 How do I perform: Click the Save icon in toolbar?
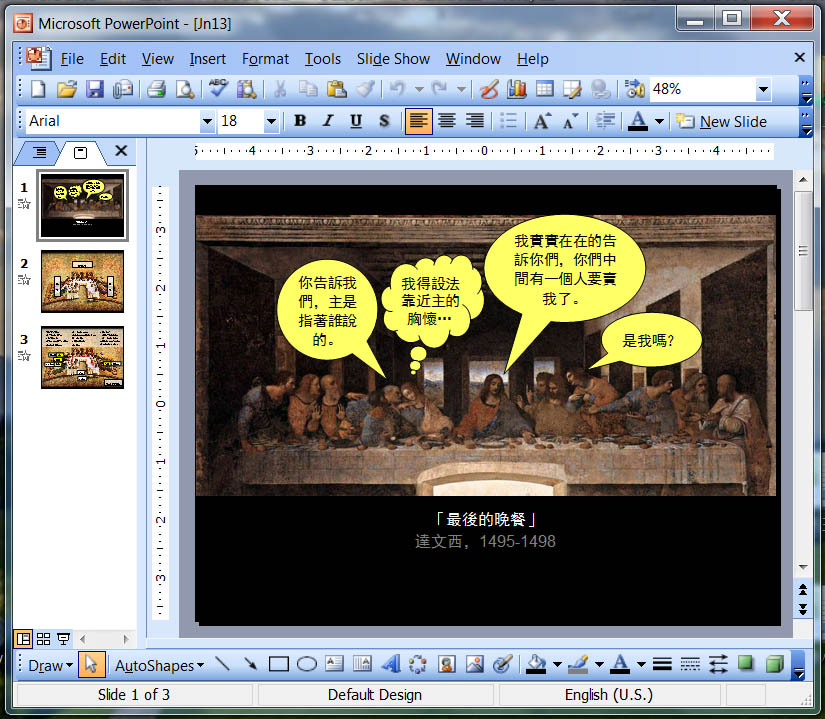point(94,90)
